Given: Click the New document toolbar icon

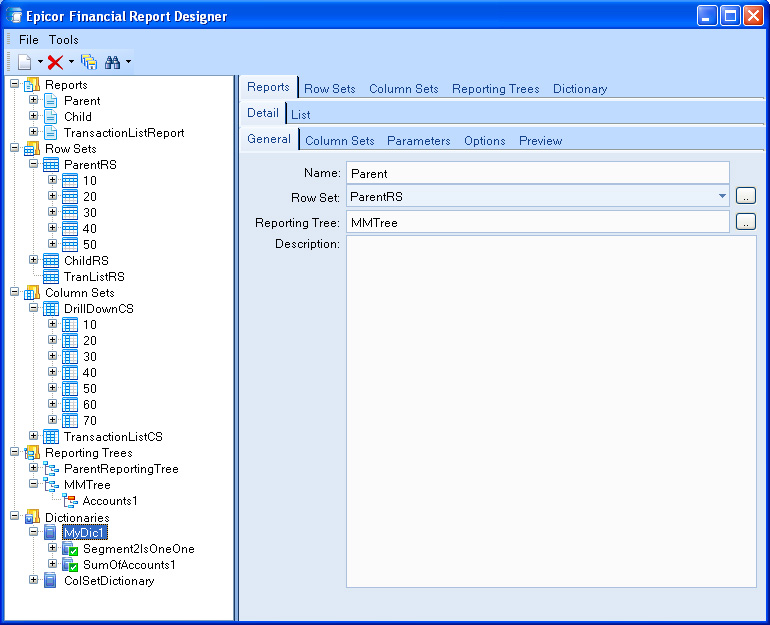Looking at the screenshot, I should tap(25, 62).
